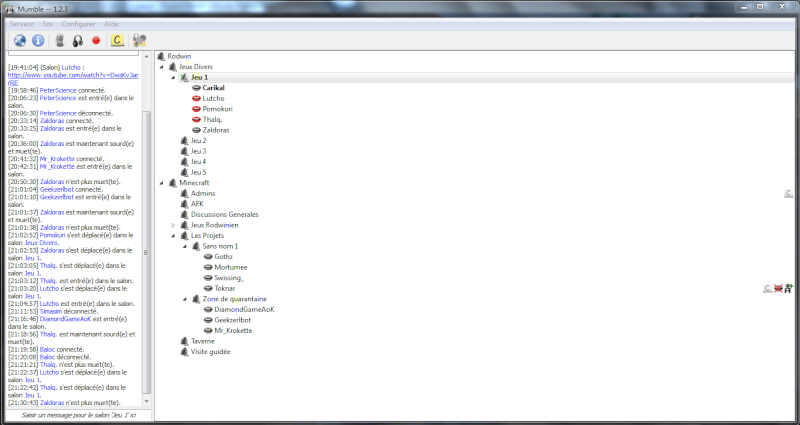Show server information via blue info icon
This screenshot has height=425, width=800.
(x=38, y=40)
